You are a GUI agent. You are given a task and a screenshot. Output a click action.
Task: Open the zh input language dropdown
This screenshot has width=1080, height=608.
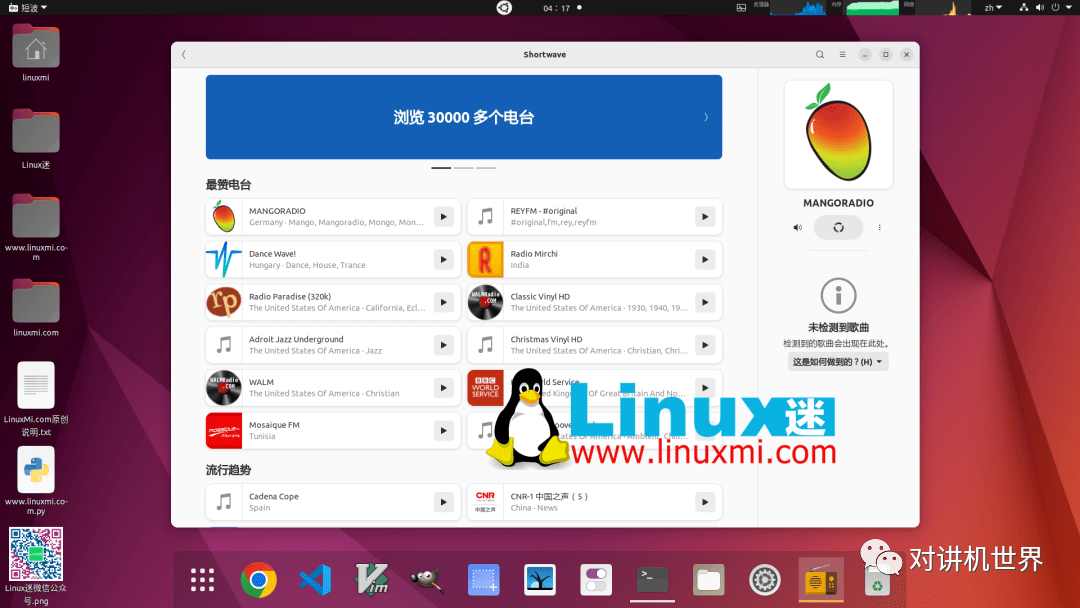993,8
